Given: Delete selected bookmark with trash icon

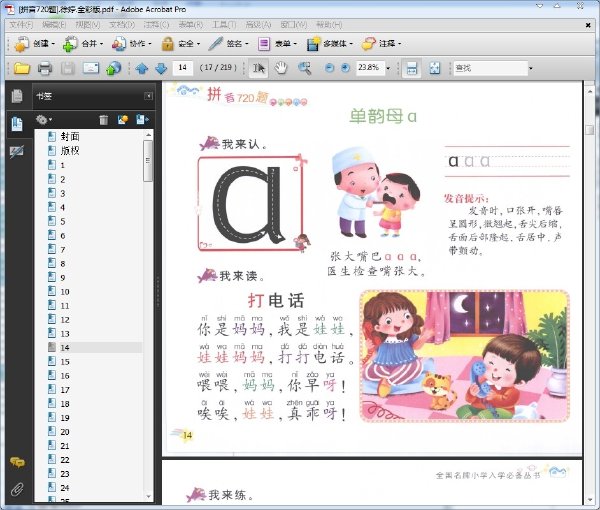Looking at the screenshot, I should 104,120.
